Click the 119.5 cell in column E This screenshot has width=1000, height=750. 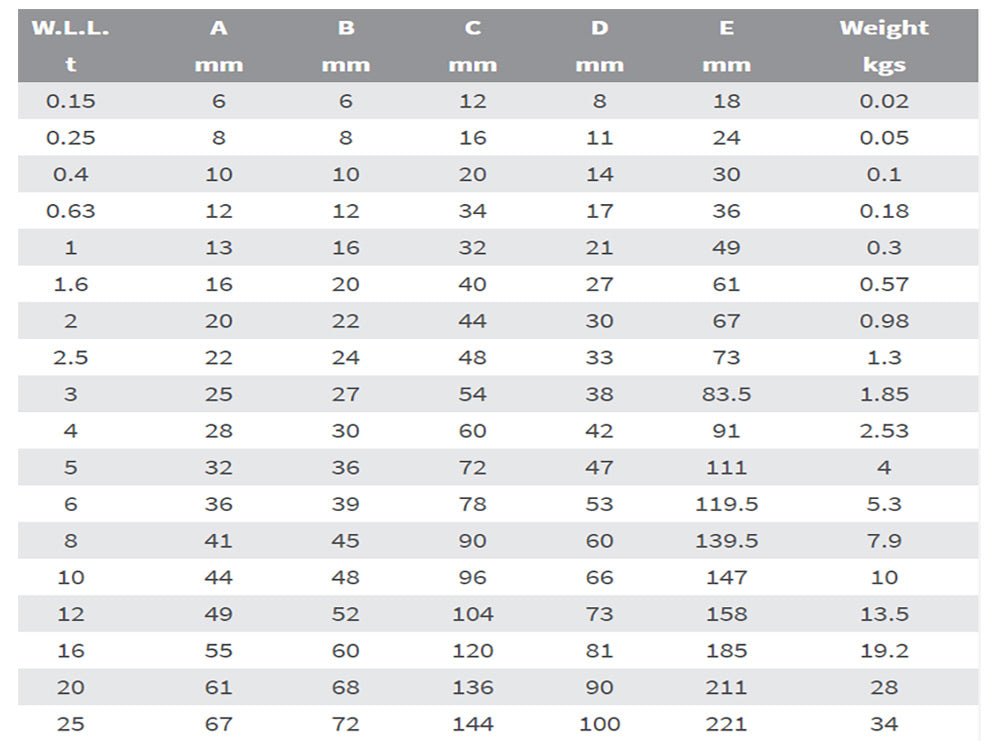[726, 504]
